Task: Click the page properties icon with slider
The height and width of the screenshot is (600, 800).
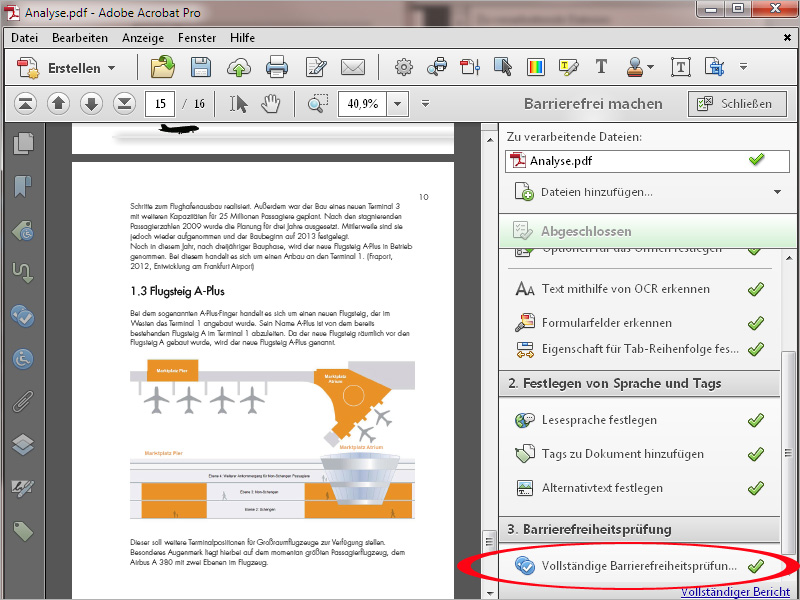Action: (470, 67)
